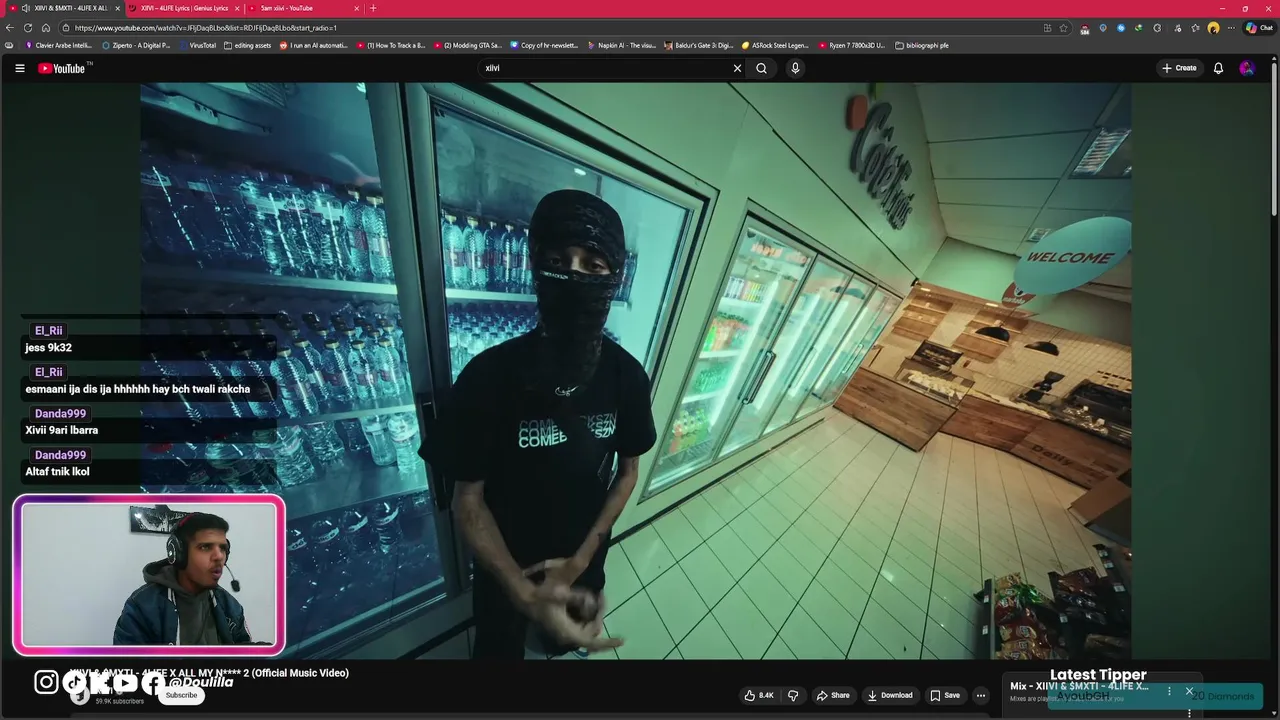The width and height of the screenshot is (1280, 720).
Task: Click the chat message 'Xiivi 9ari lbarra'
Action: click(62, 430)
